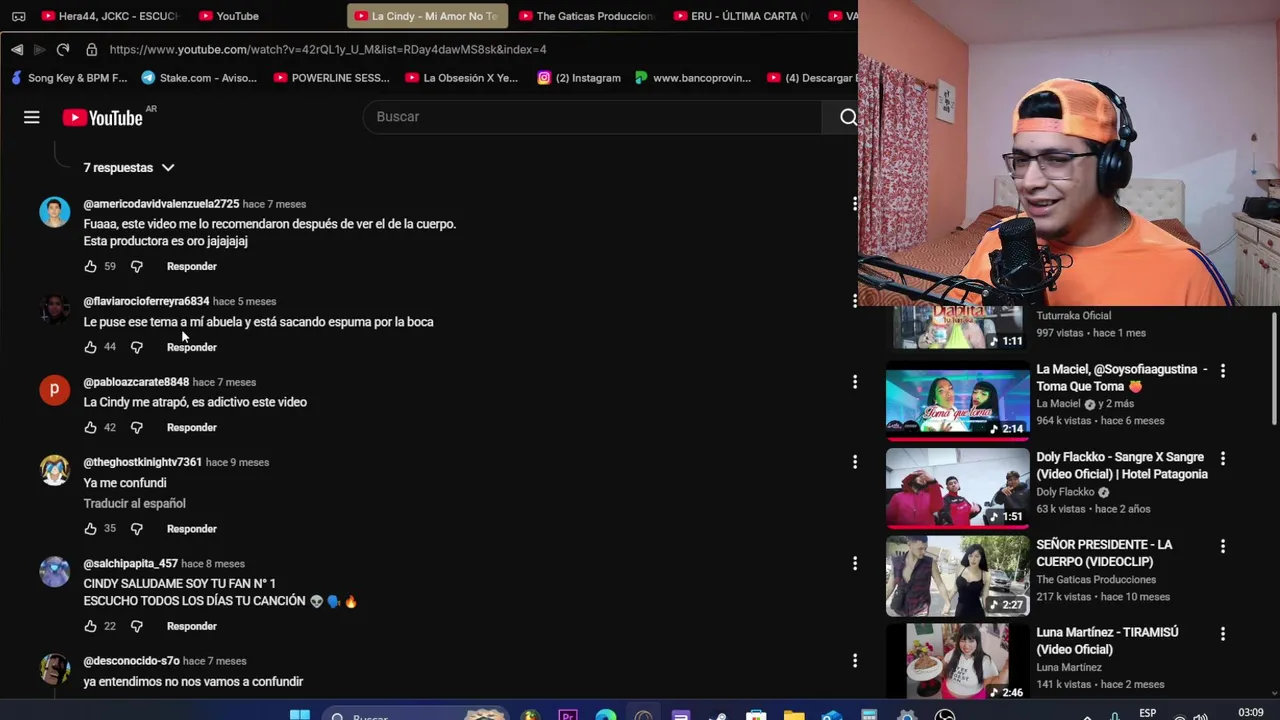Click Responder under 'La Cindy me atrapó' comment

(192, 427)
